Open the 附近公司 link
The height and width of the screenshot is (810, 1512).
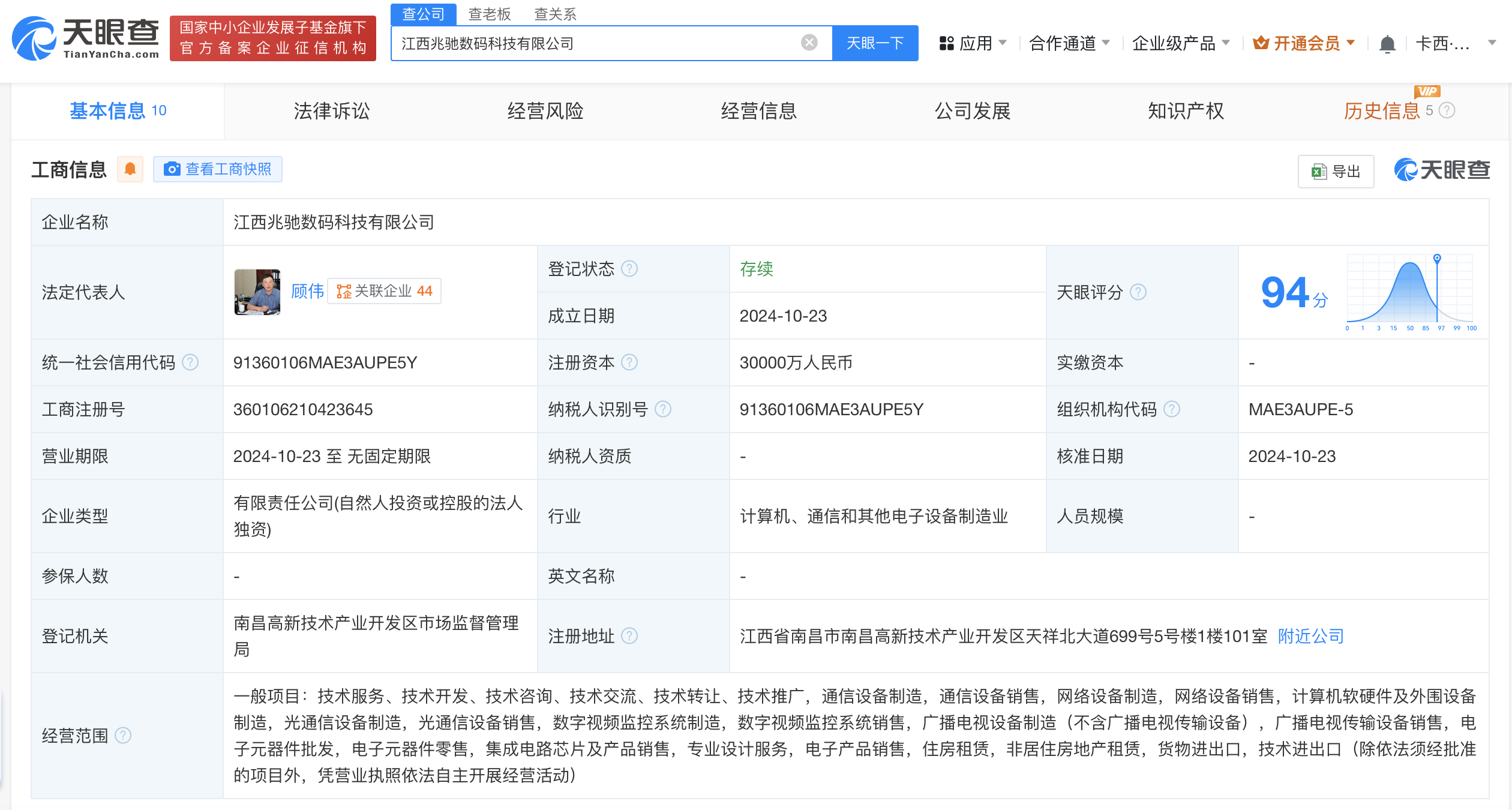pyautogui.click(x=1310, y=636)
